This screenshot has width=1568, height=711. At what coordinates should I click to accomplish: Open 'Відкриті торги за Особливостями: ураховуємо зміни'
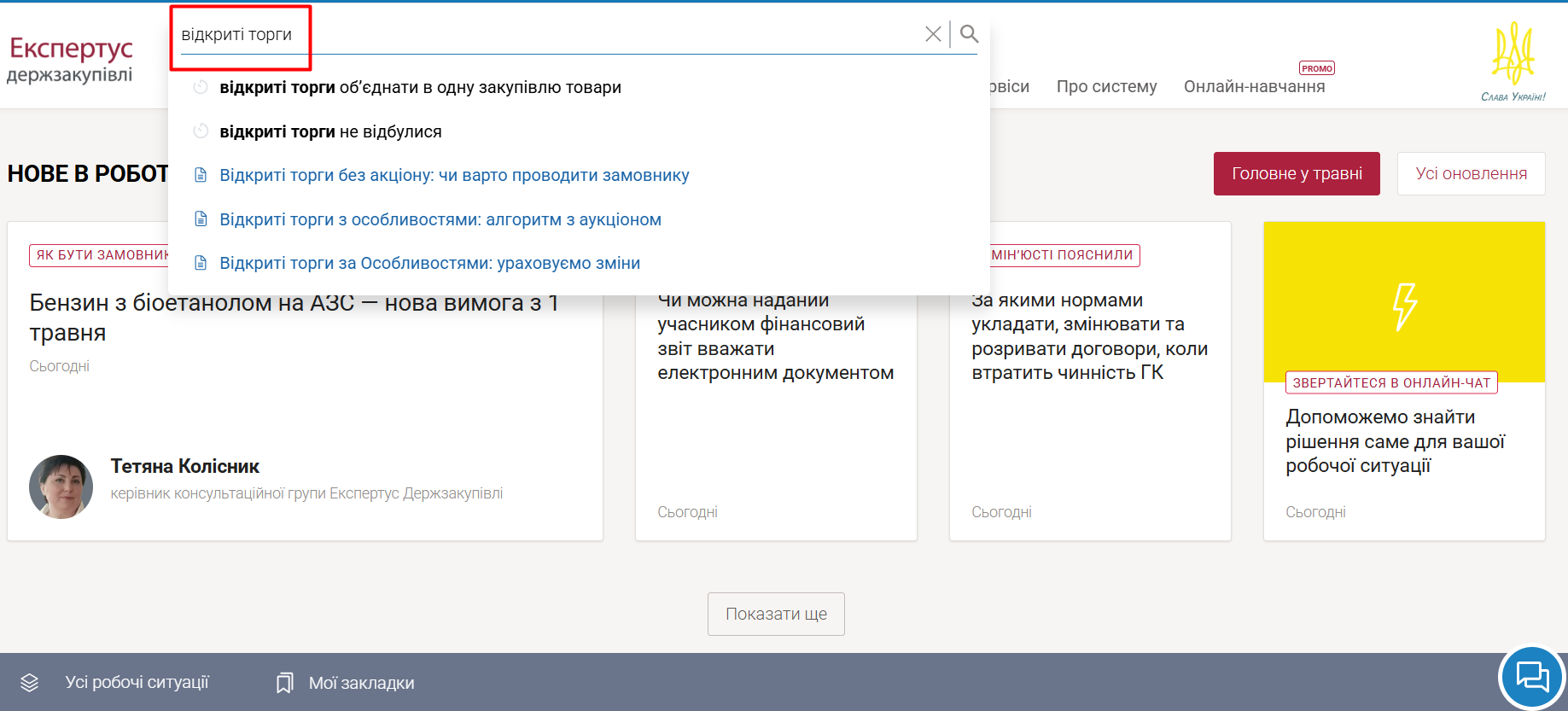pos(429,263)
